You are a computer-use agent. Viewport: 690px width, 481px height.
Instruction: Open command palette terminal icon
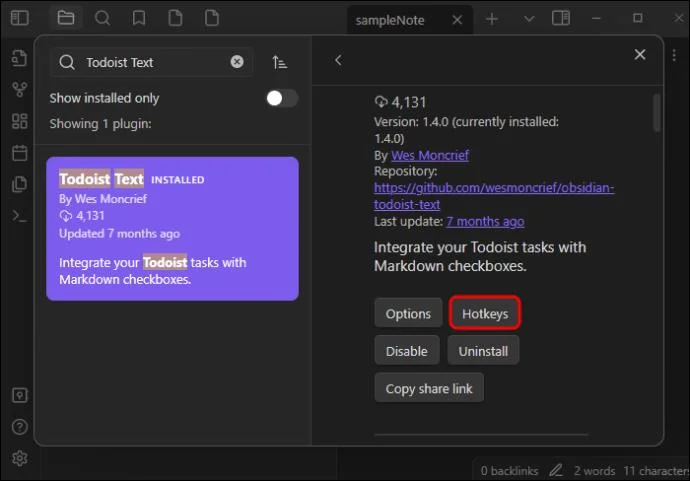pos(19,216)
